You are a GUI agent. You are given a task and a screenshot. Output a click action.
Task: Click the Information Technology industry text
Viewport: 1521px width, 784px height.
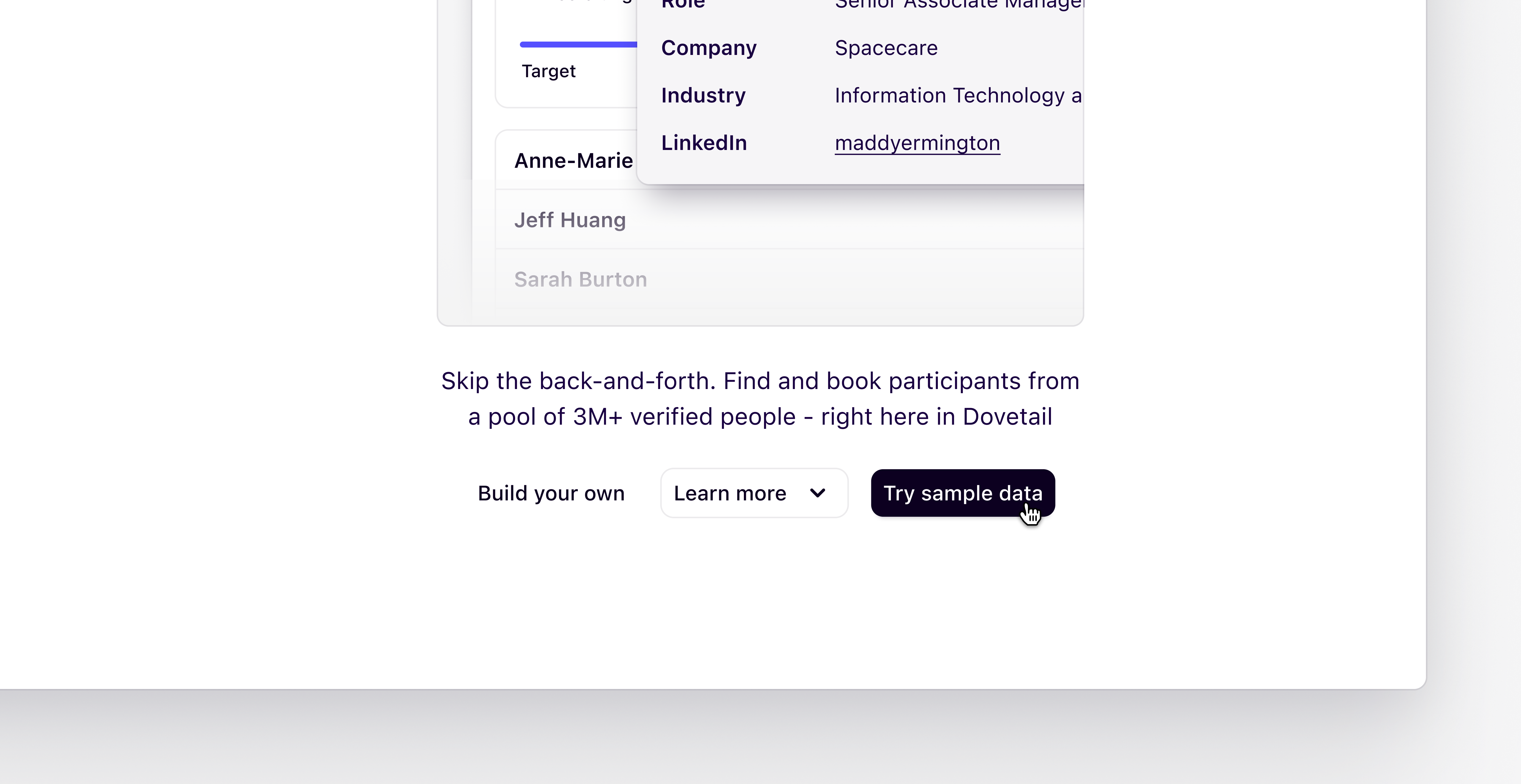click(x=957, y=95)
